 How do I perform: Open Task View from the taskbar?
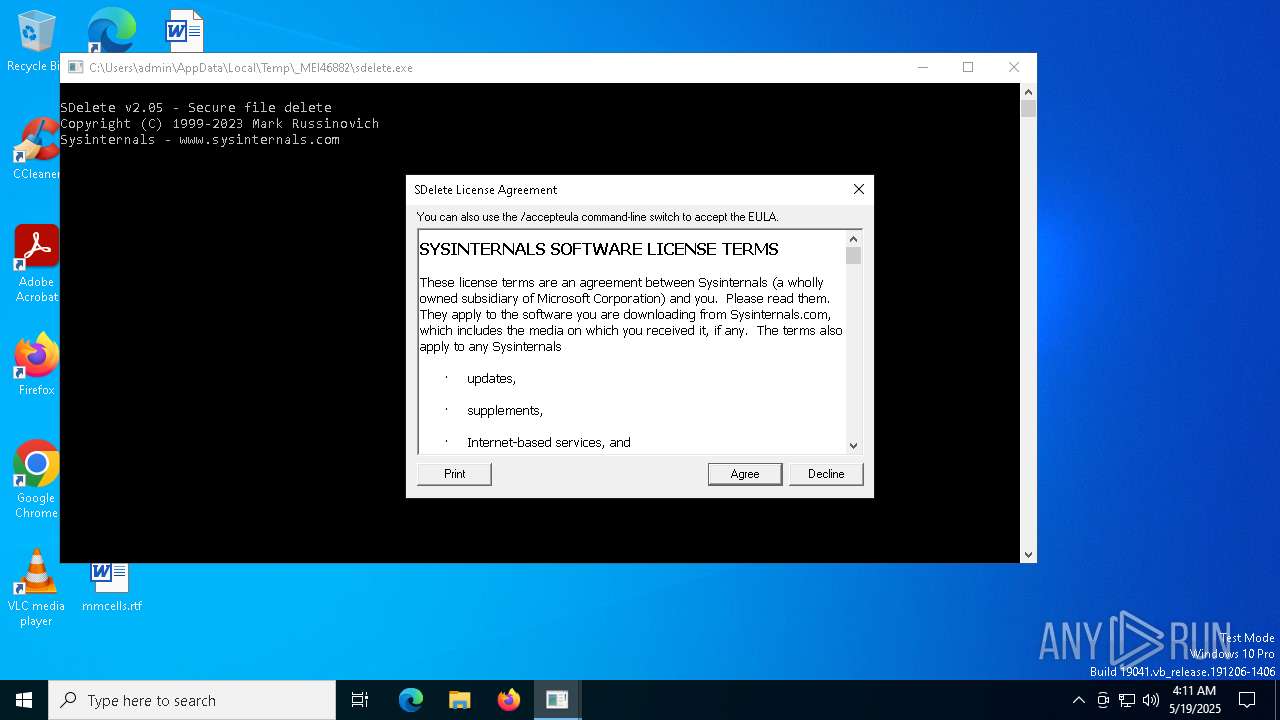(x=360, y=700)
